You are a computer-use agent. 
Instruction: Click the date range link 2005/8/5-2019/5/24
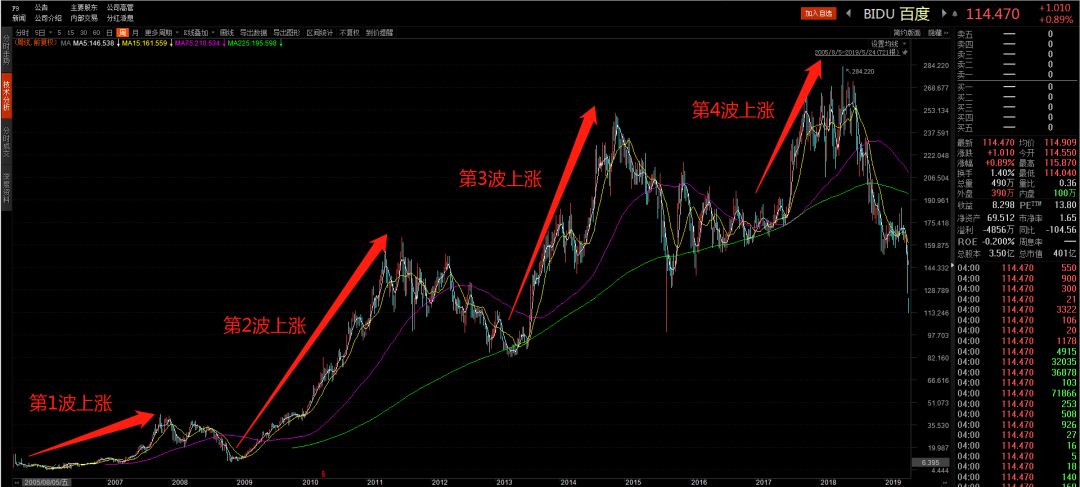click(x=858, y=53)
